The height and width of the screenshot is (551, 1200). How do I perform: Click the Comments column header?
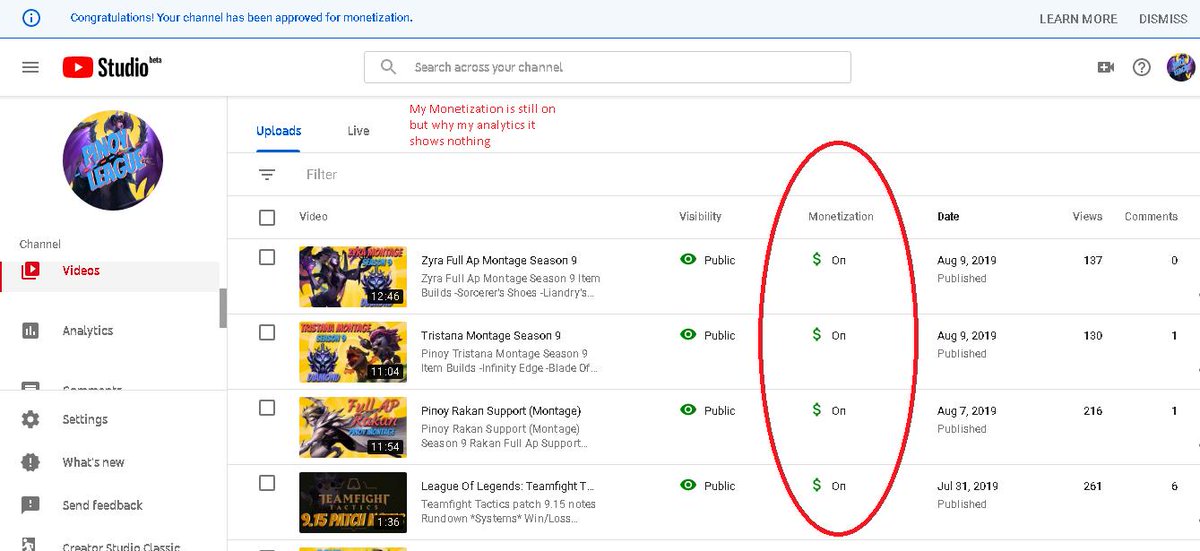(1151, 216)
